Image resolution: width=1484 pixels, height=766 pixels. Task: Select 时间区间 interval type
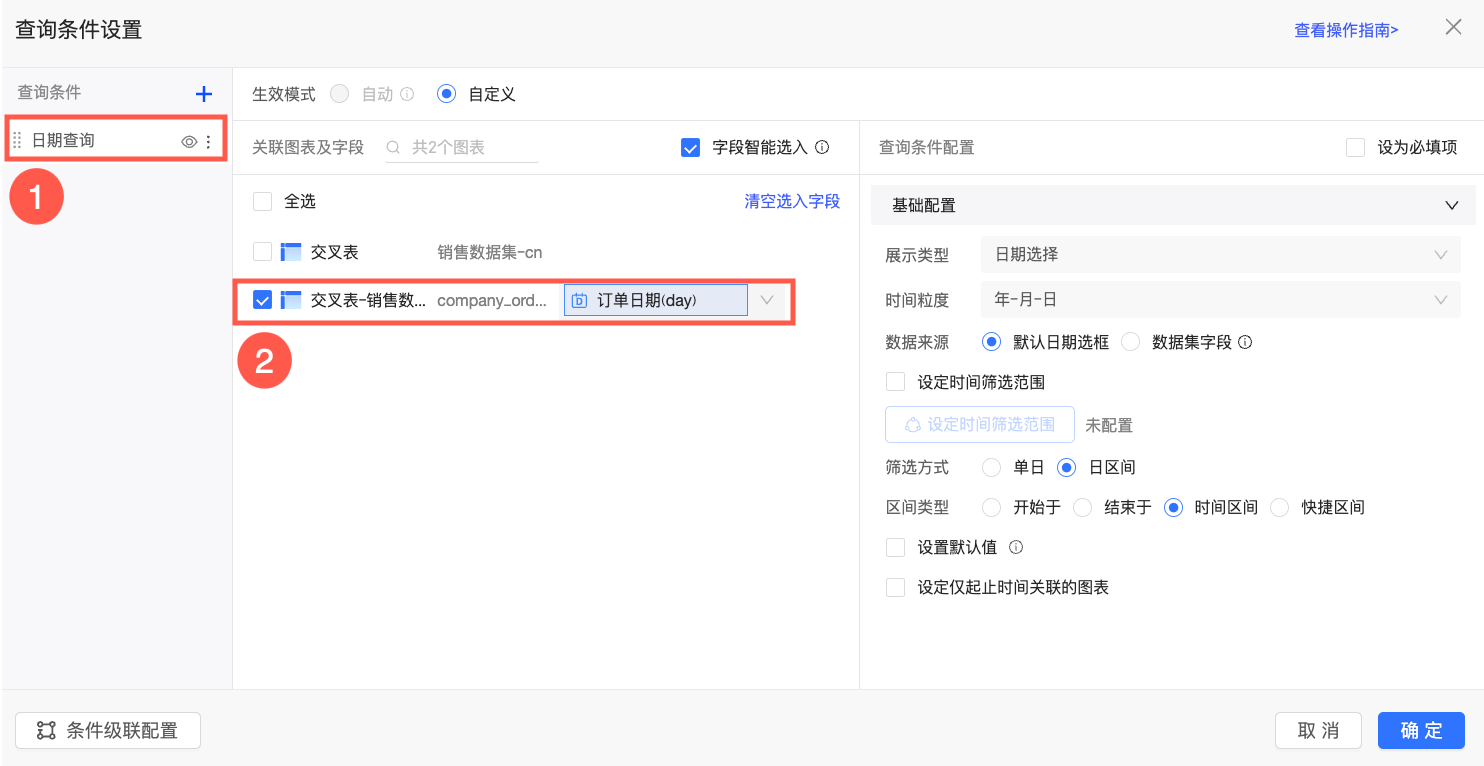coord(1173,507)
